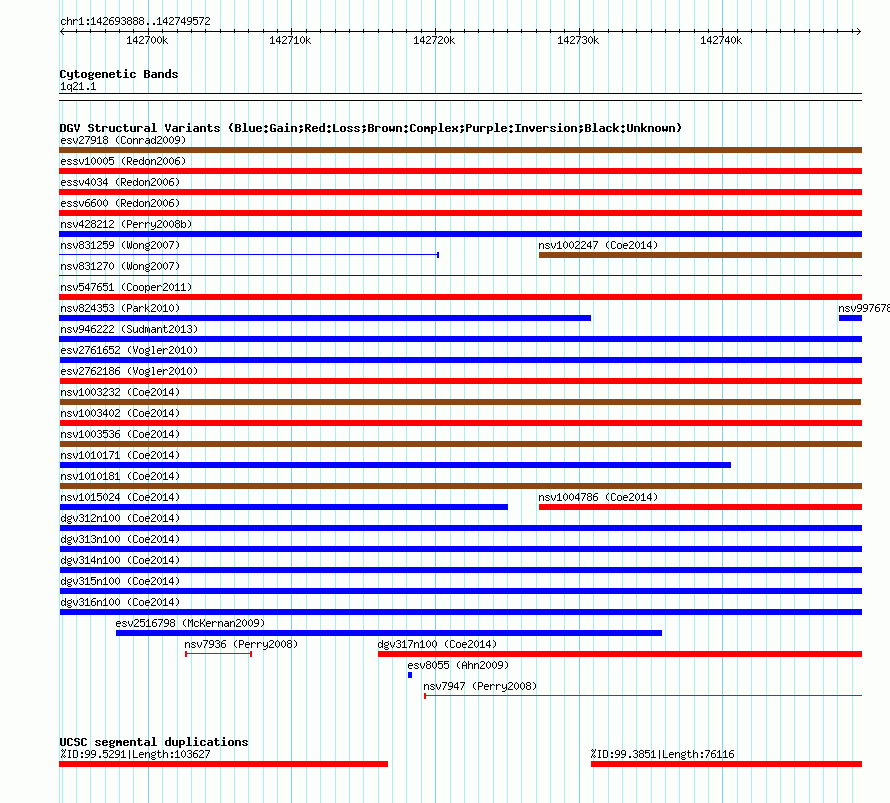Click the UCSC segmental duplications track title
This screenshot has height=803, width=890.
pyautogui.click(x=154, y=742)
